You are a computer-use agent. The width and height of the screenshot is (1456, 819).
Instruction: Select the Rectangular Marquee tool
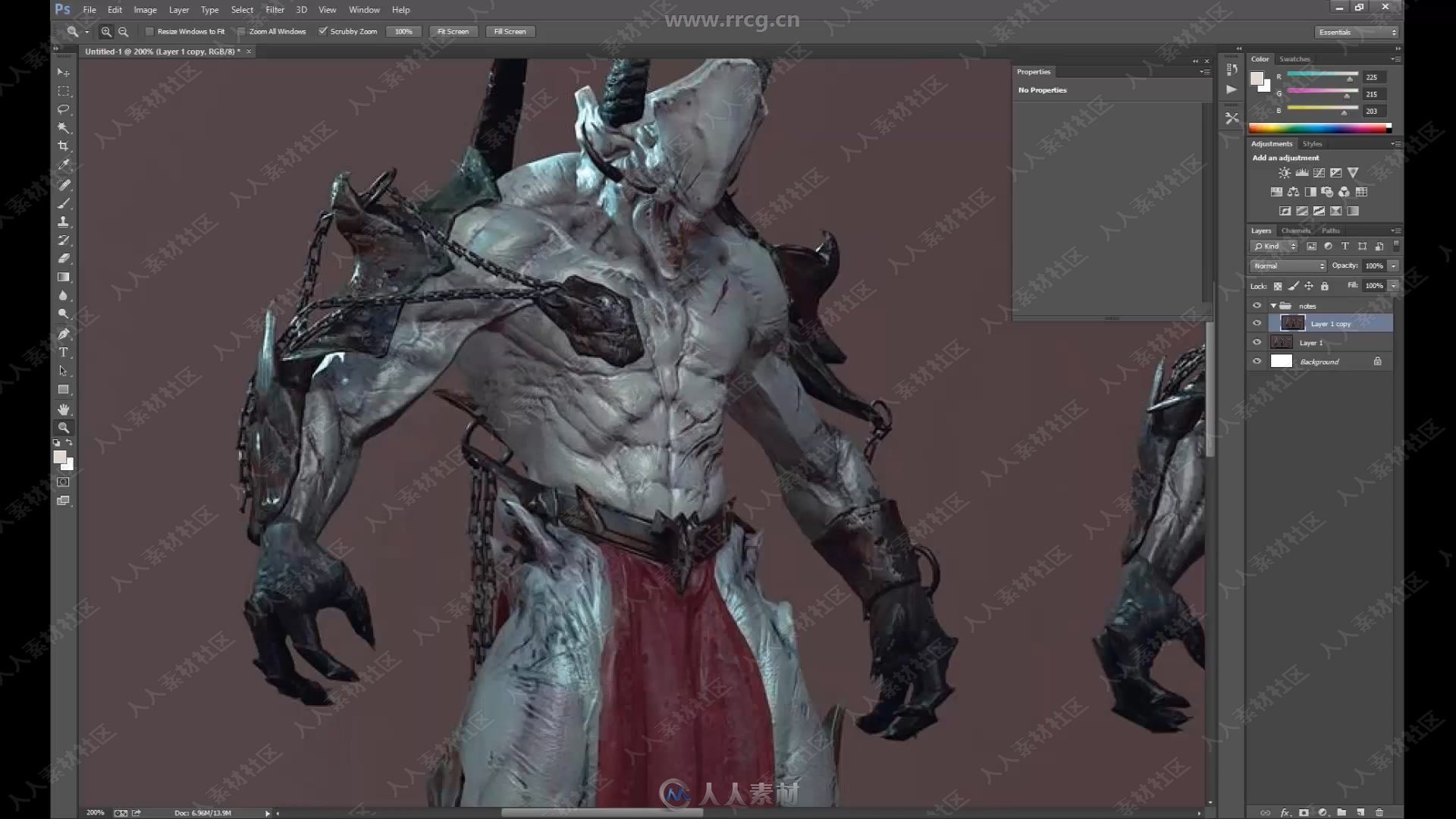pyautogui.click(x=64, y=91)
